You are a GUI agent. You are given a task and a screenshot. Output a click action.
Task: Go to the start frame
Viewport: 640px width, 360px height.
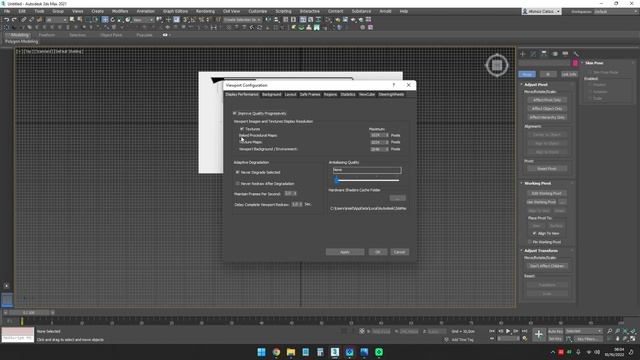point(492,331)
